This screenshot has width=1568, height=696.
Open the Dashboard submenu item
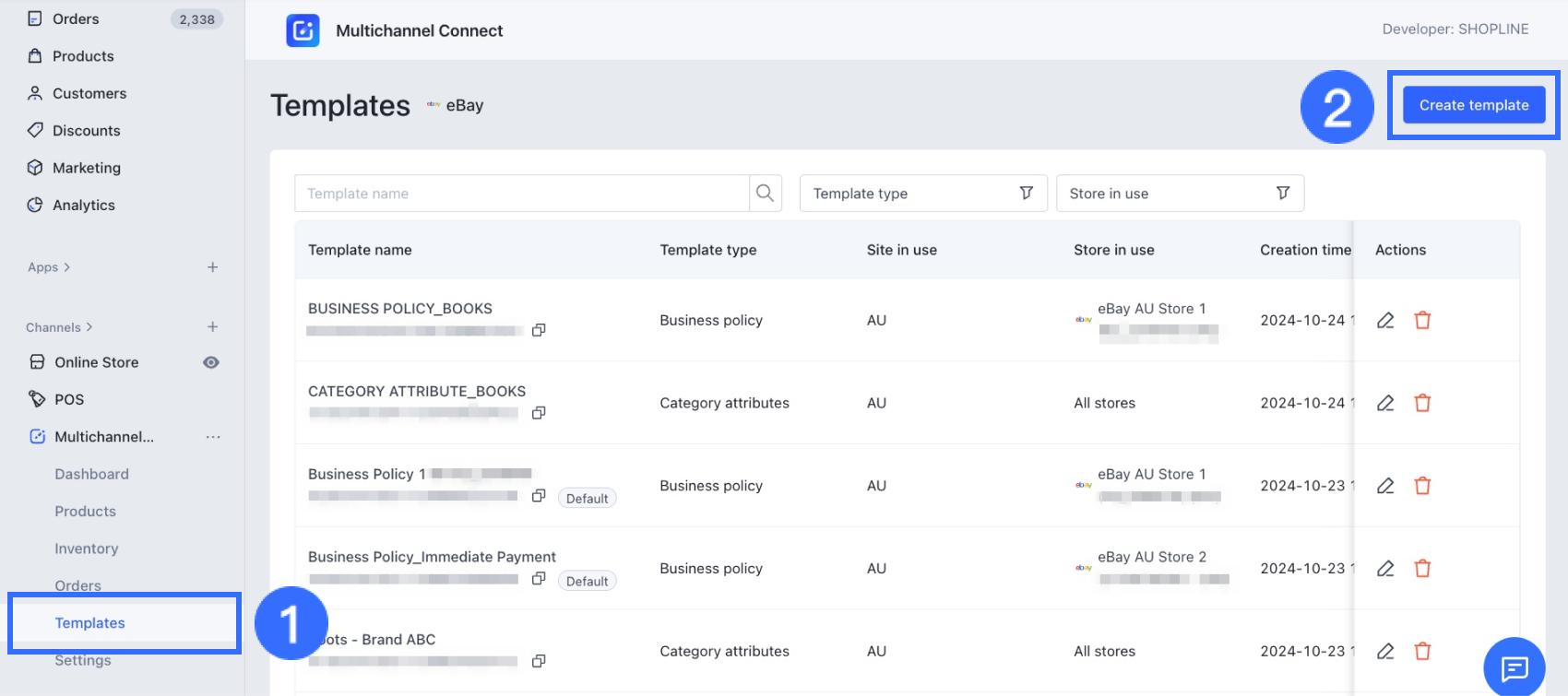[x=91, y=474]
